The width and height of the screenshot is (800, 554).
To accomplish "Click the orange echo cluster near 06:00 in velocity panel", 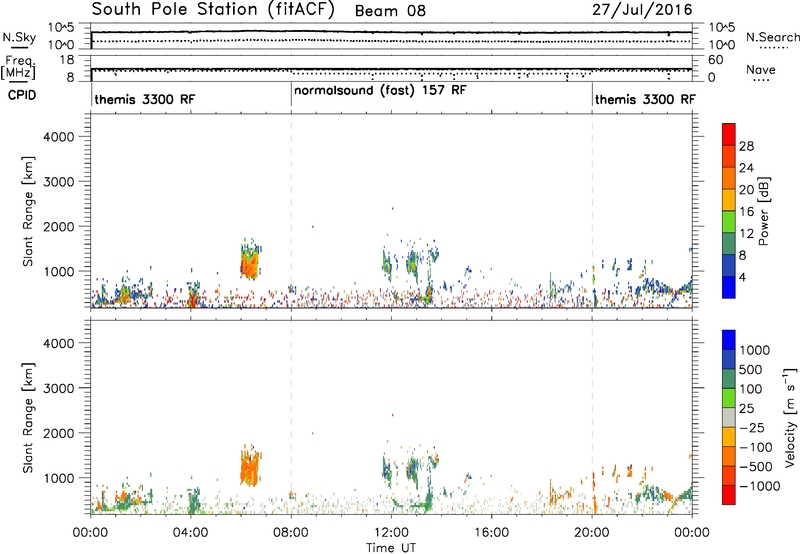I will click(250, 467).
